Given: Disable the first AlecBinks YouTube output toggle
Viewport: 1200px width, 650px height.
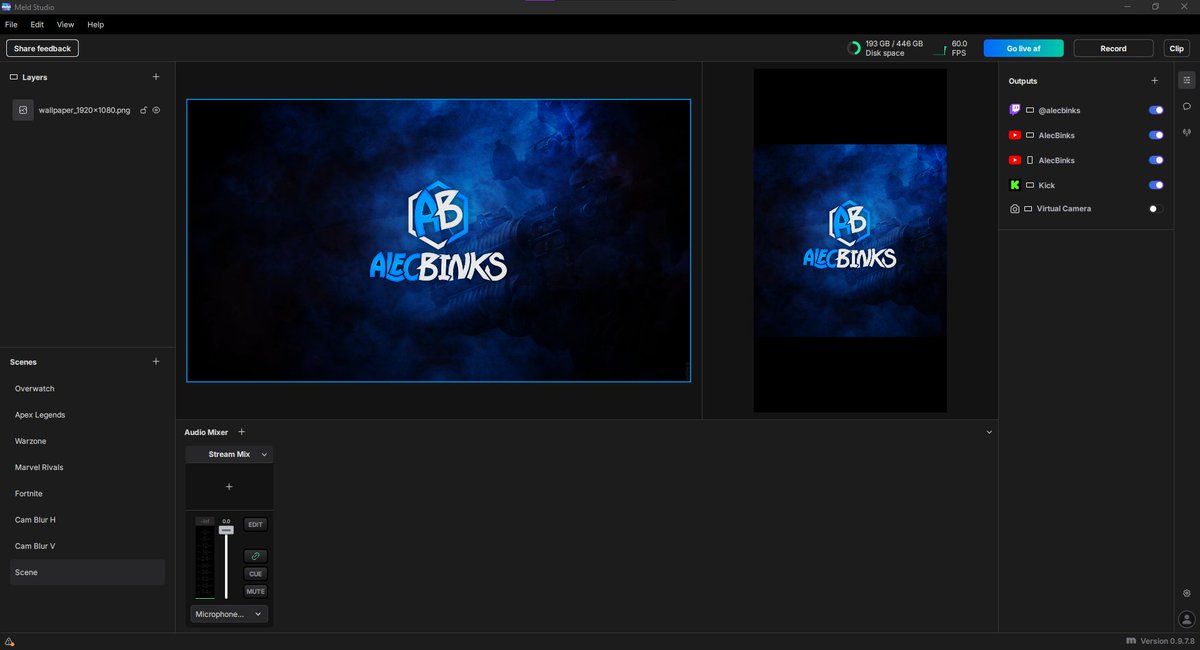Looking at the screenshot, I should (1156, 135).
